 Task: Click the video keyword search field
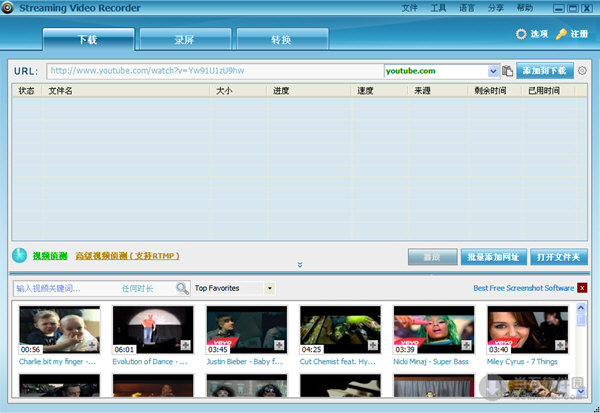click(67, 289)
